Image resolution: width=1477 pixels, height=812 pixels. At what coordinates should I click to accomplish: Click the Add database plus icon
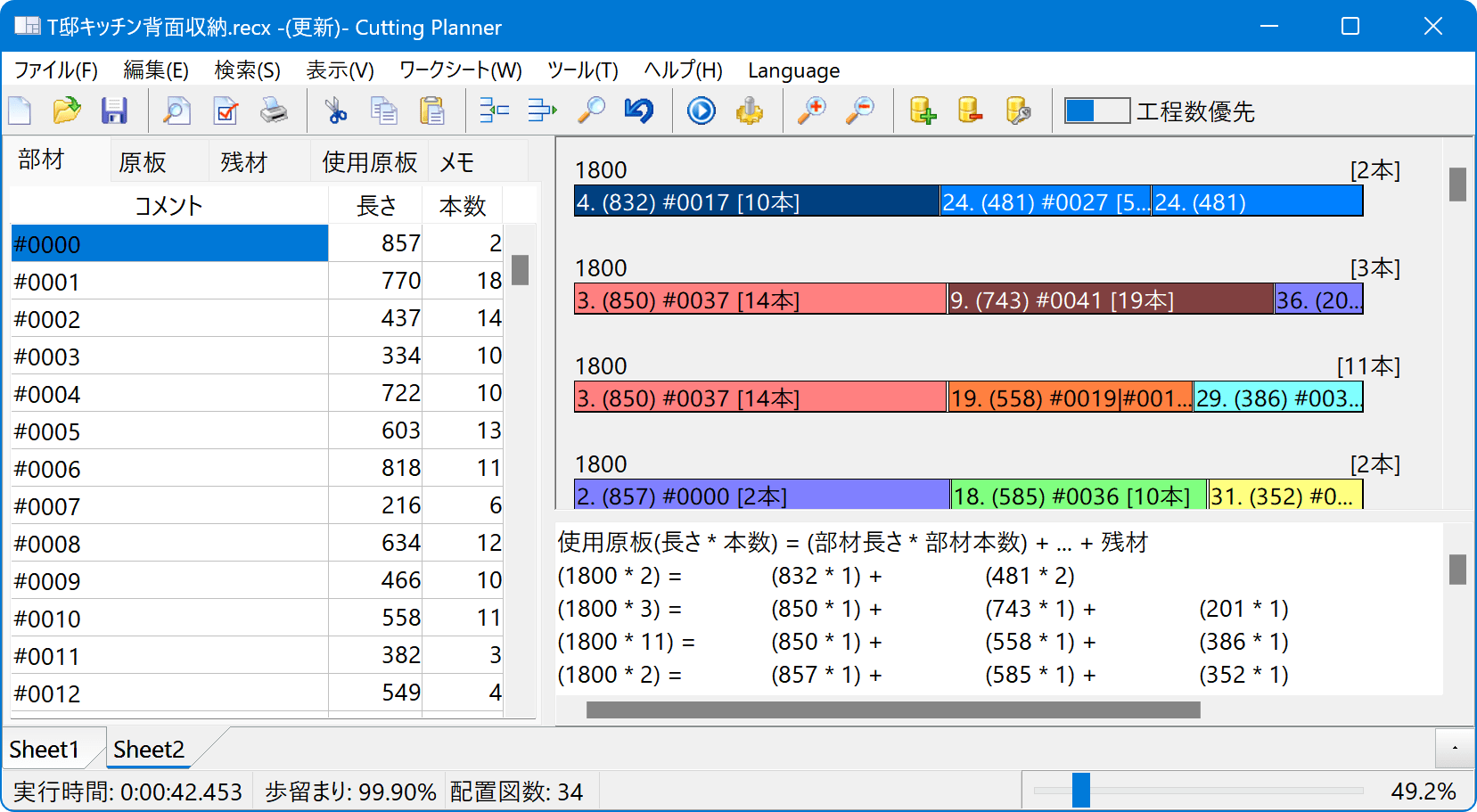click(923, 111)
